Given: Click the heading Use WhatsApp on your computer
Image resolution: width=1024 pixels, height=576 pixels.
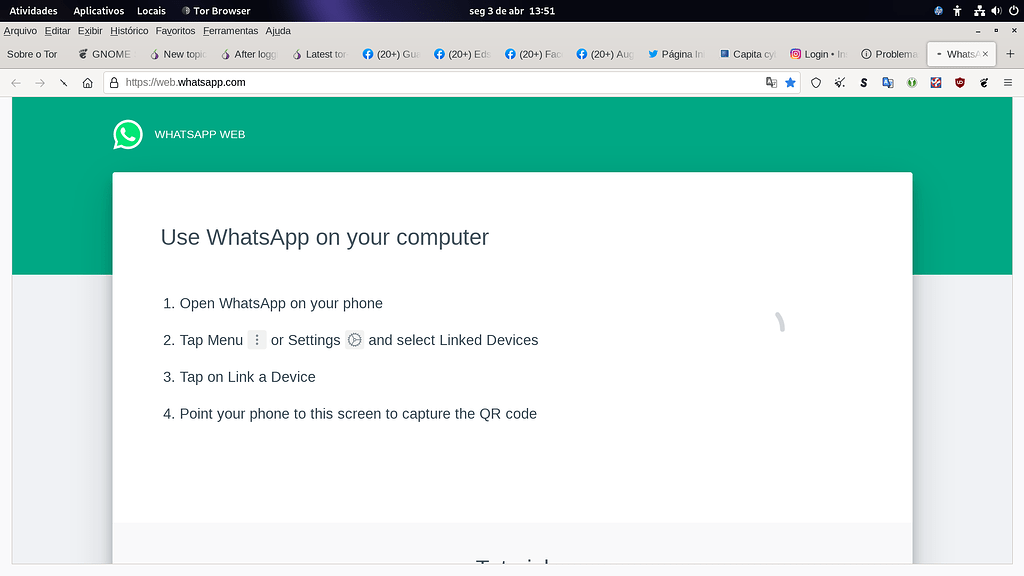Looking at the screenshot, I should pyautogui.click(x=325, y=238).
